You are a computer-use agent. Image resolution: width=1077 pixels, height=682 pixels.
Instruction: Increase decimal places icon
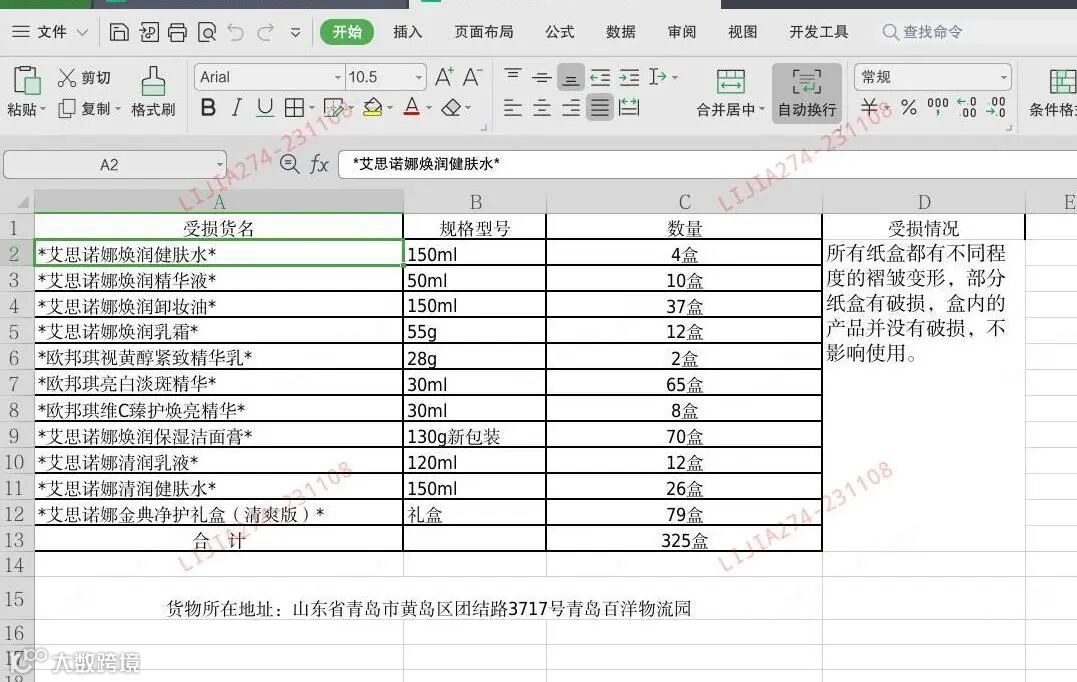[967, 108]
